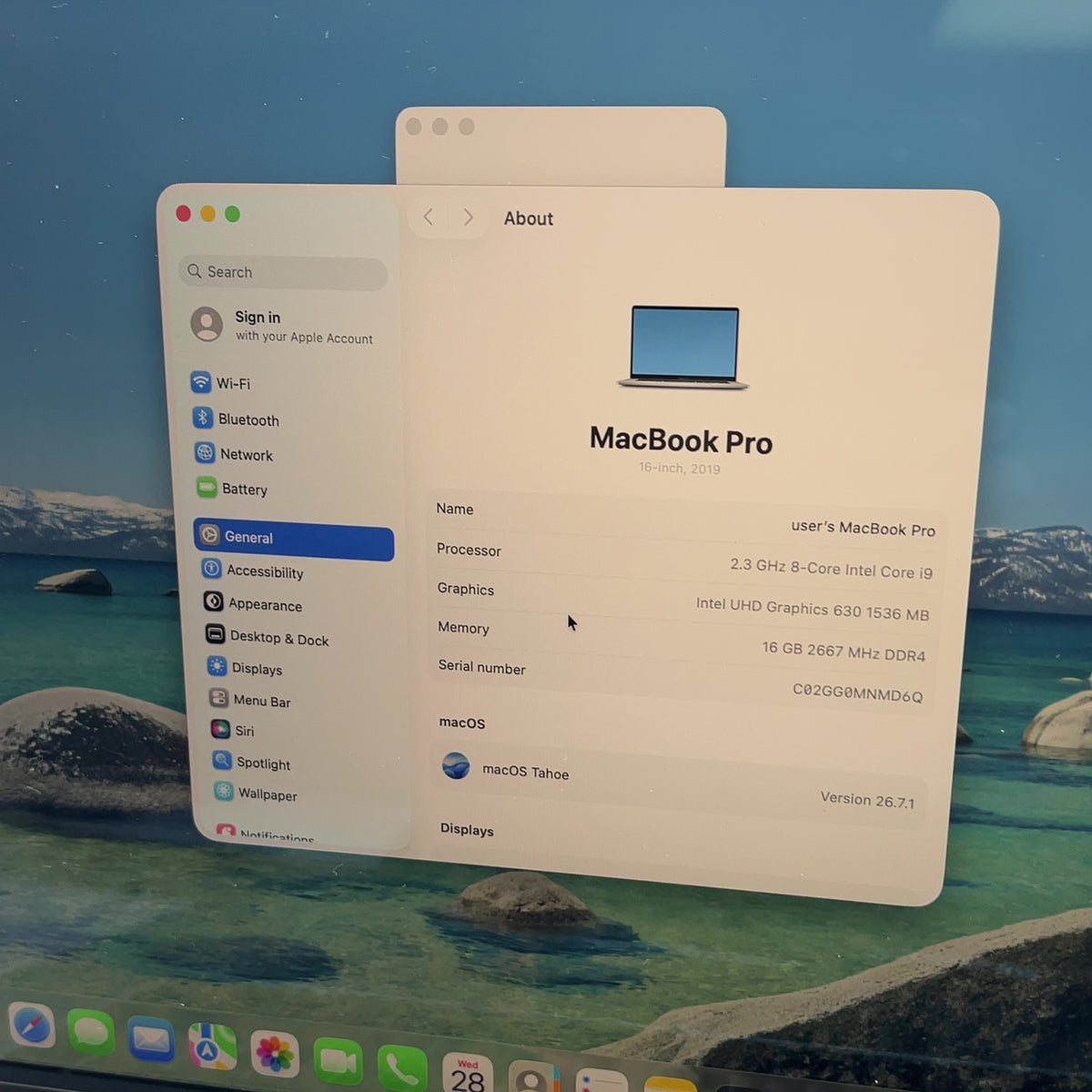Click "Intel UHD Graphics 630 1536 MB" value
This screenshot has width=1092, height=1092.
[x=813, y=609]
